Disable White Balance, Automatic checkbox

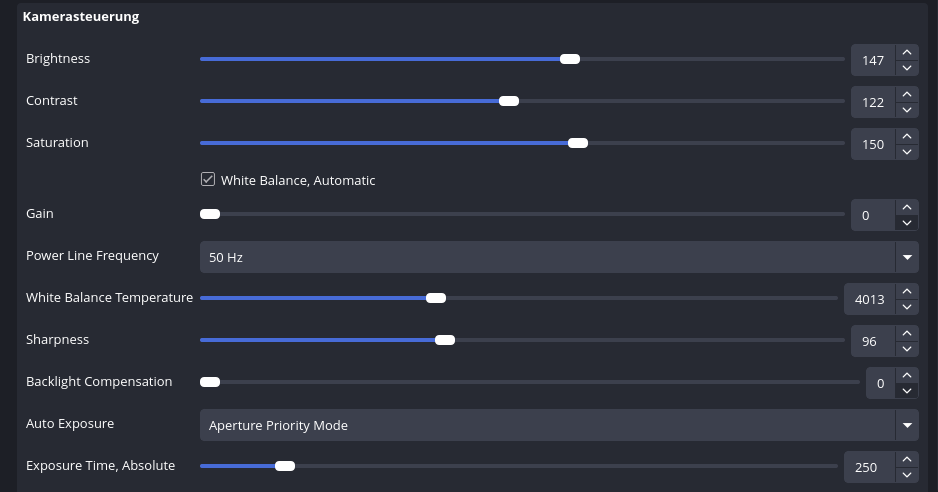pos(208,180)
